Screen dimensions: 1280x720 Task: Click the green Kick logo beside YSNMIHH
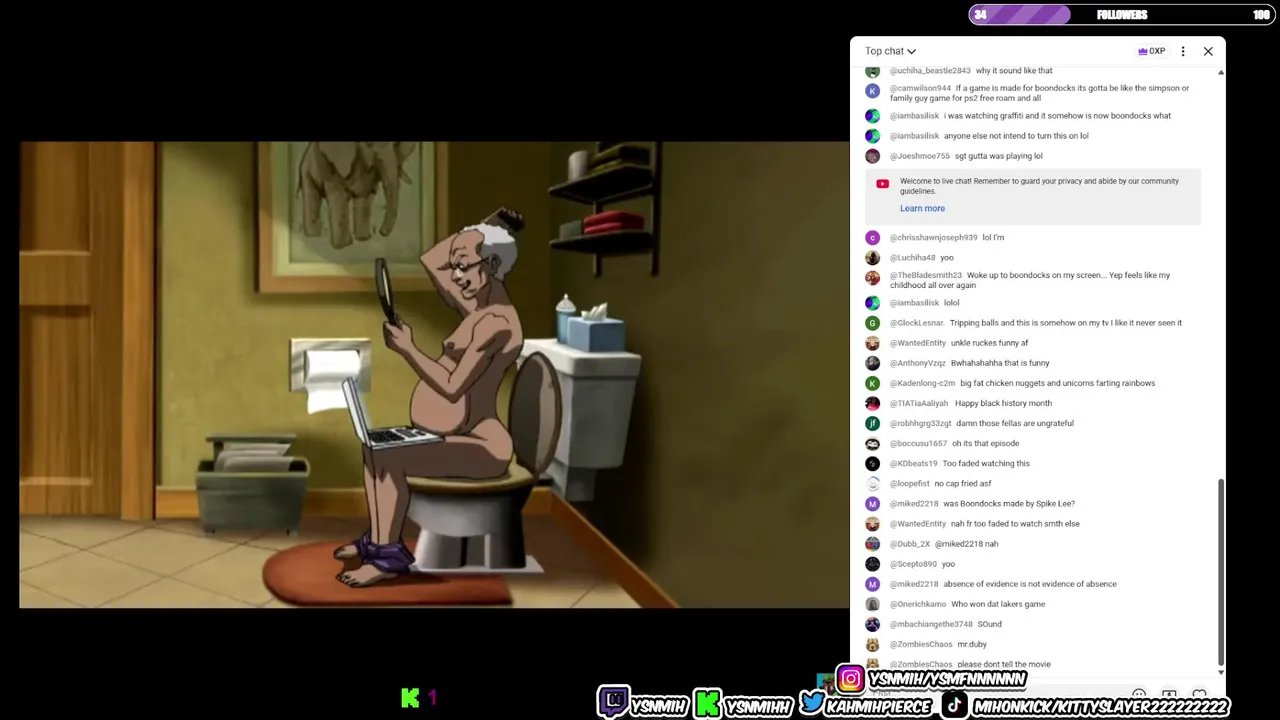[708, 704]
